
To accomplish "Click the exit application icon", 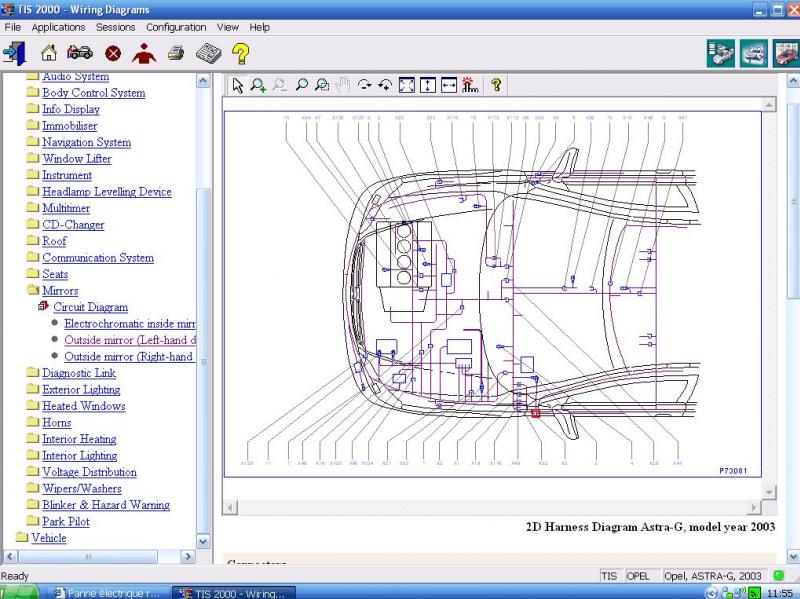I will click(14, 53).
